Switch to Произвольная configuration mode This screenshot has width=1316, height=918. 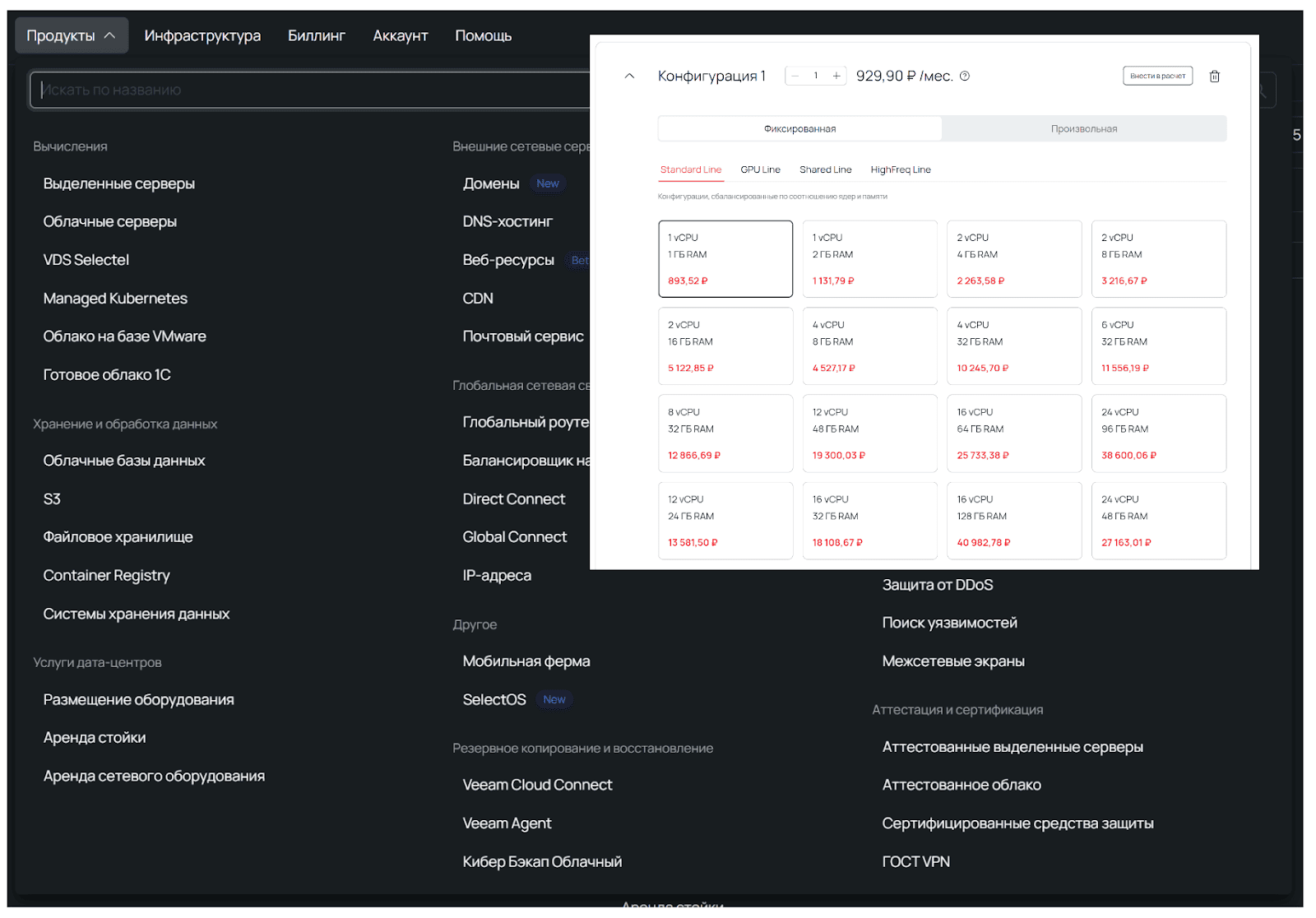(1083, 129)
